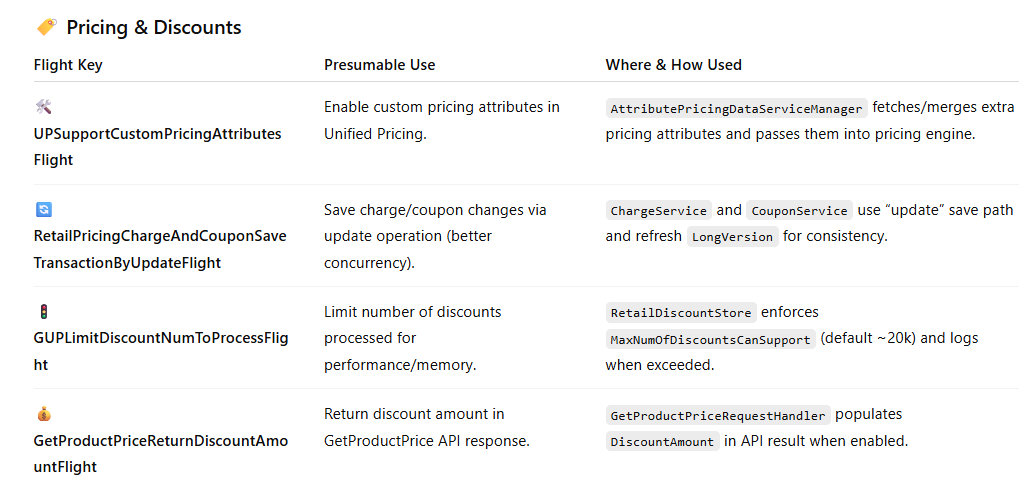The image size is (1031, 495).
Task: Click the GetProductPriceRequestHandler code tag
Action: (718, 415)
